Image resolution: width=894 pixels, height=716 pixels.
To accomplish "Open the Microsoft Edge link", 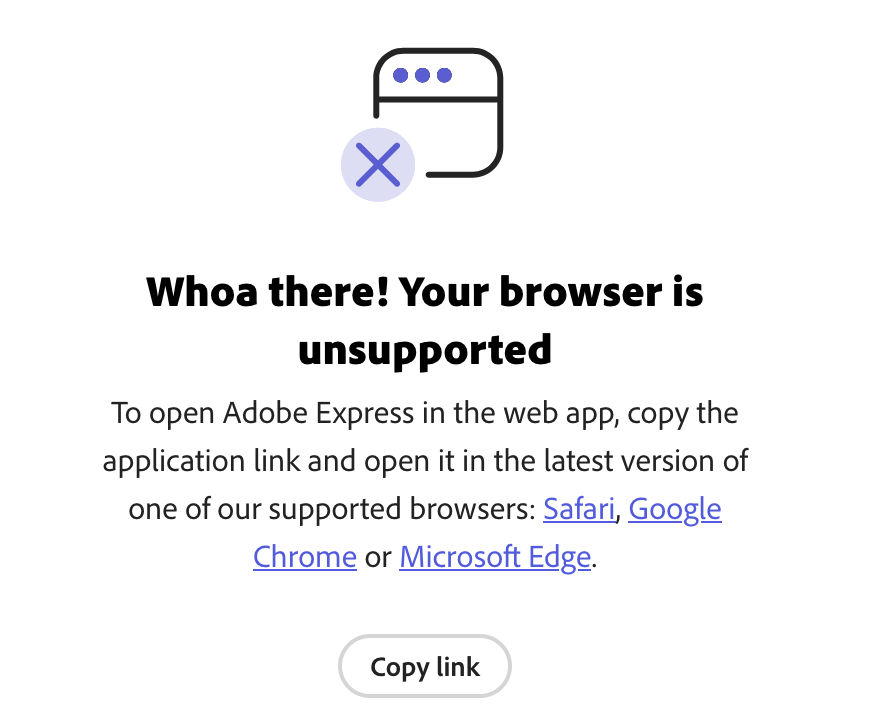I will coord(494,556).
